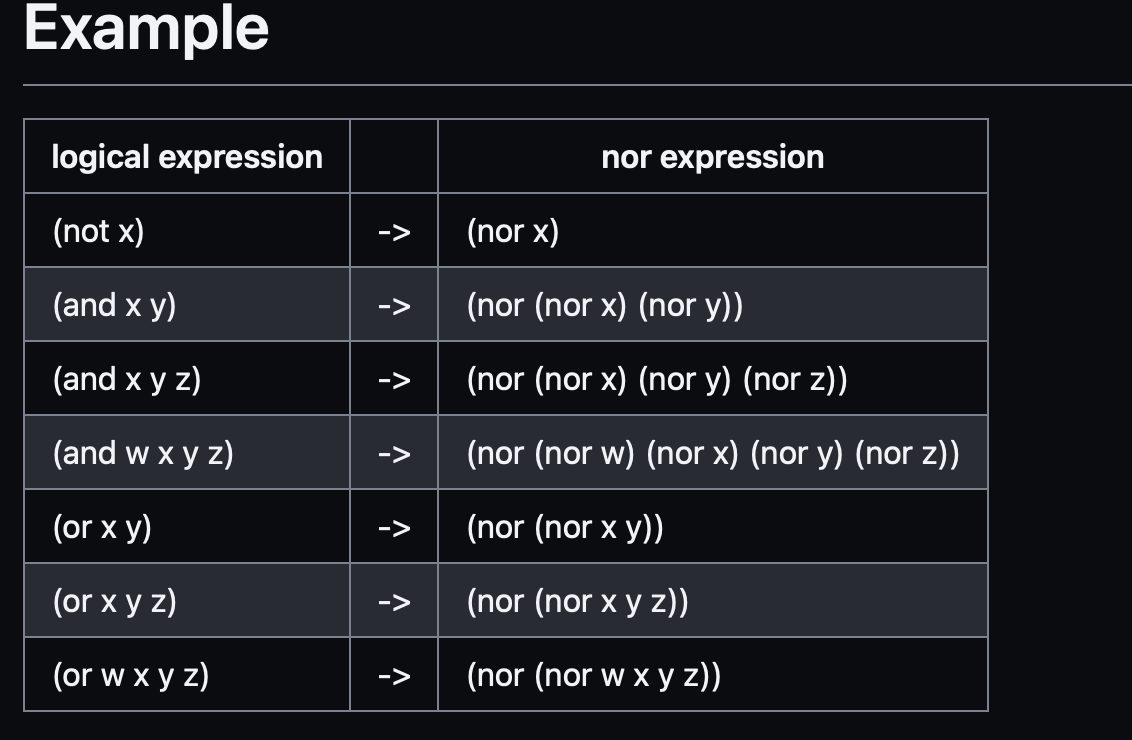Click the (and x y) cell

click(187, 305)
